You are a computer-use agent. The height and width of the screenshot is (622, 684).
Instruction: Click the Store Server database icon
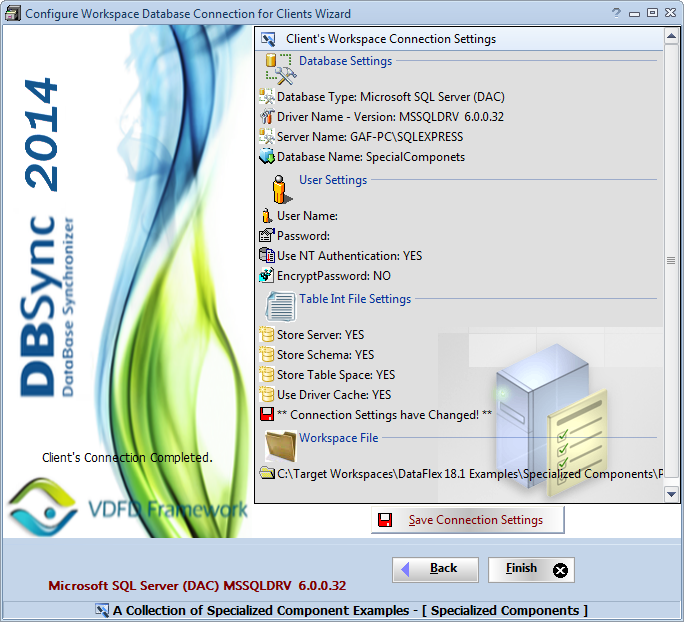click(266, 335)
